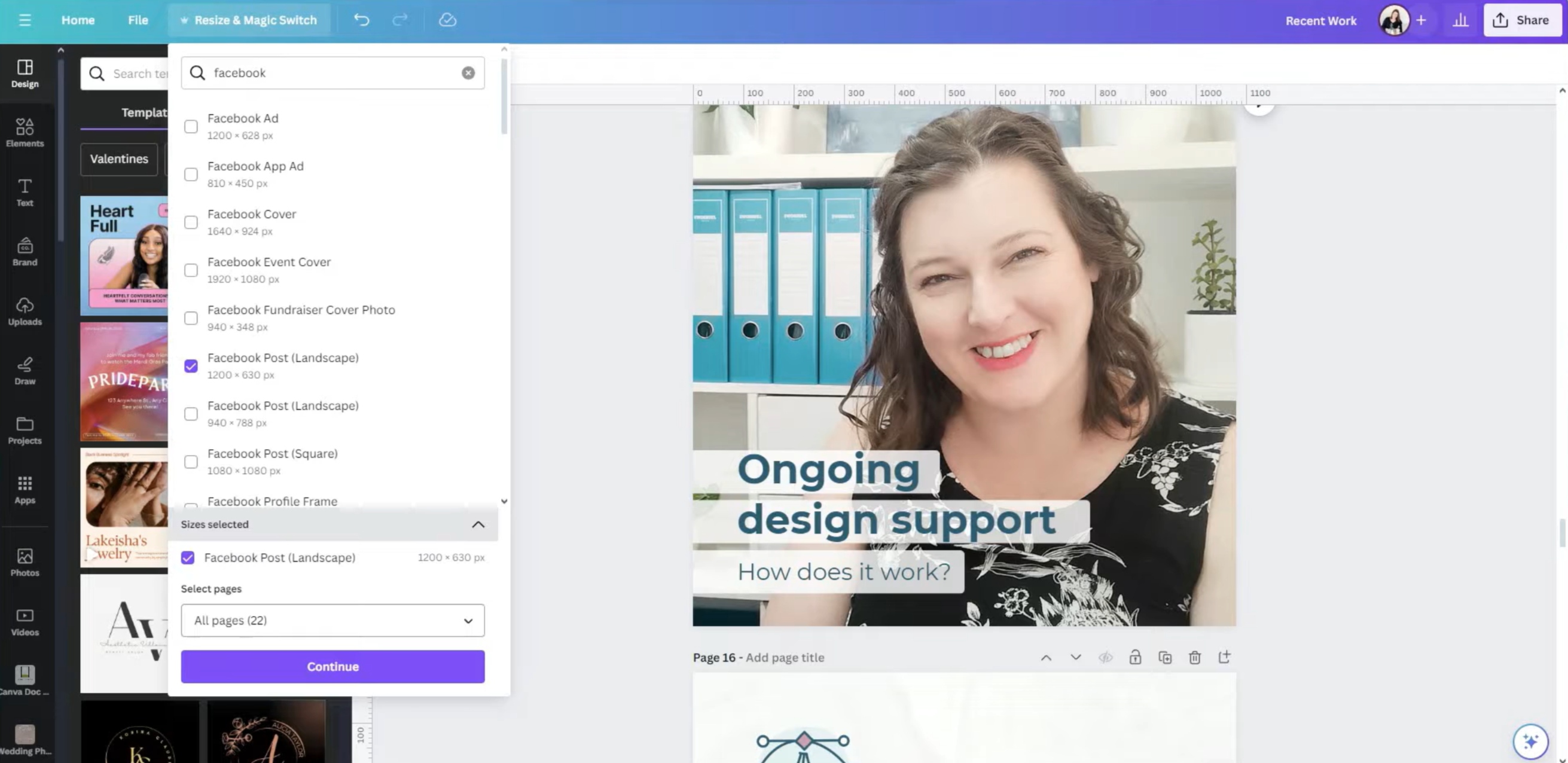
Task: Click the Continue button
Action: pos(332,666)
